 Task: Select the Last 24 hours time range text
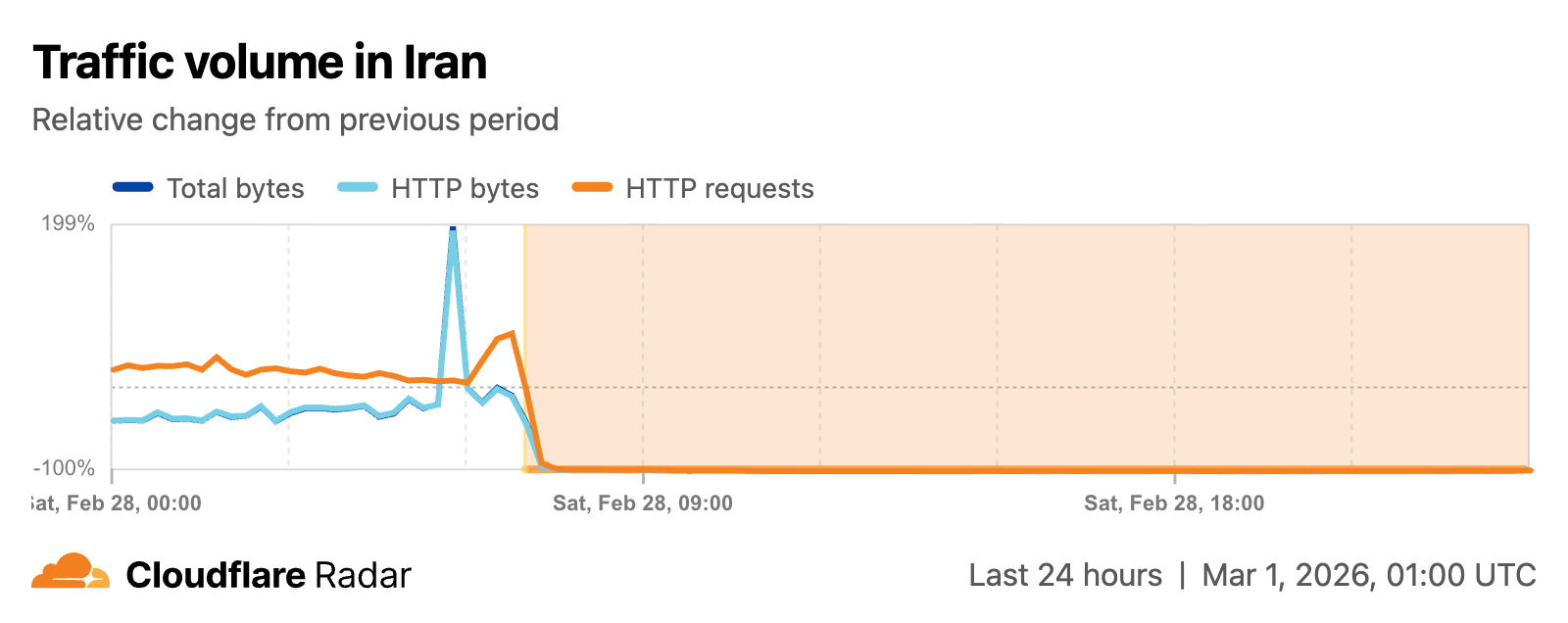pyautogui.click(x=1065, y=575)
